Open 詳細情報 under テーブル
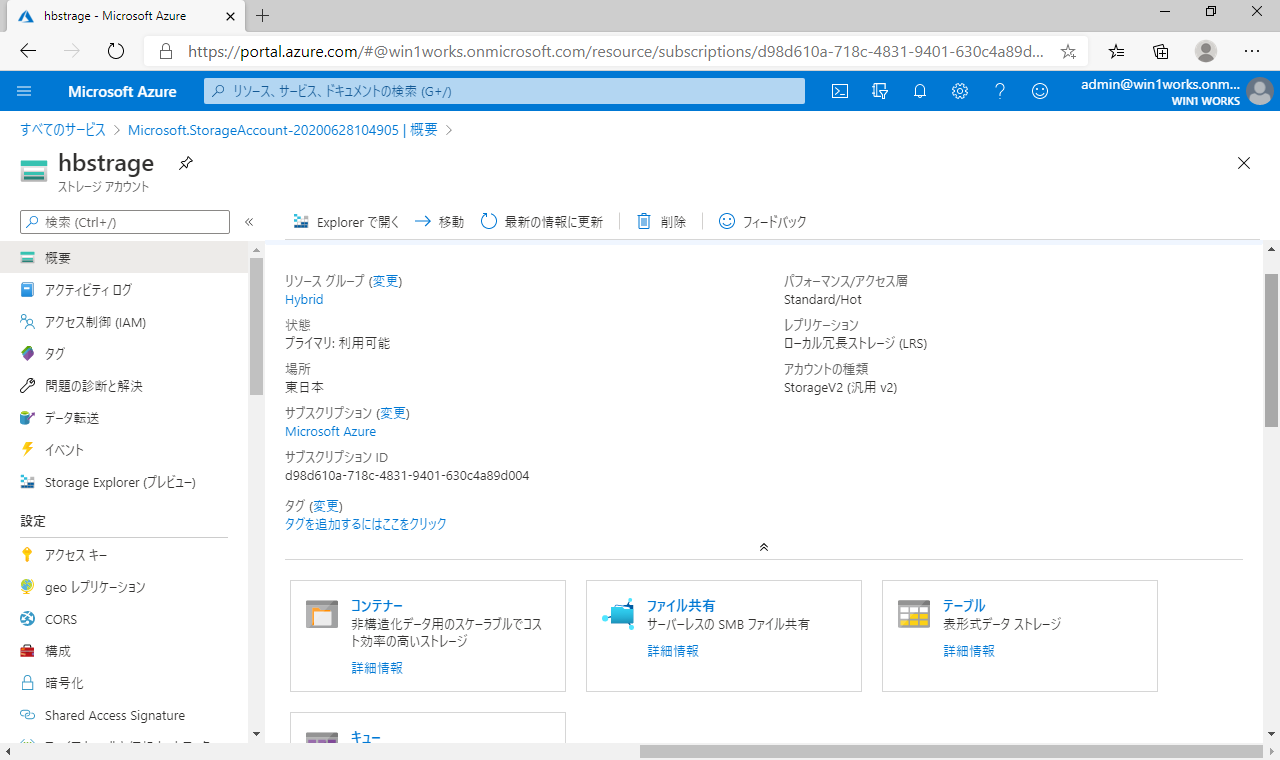This screenshot has width=1280, height=760. [x=969, y=651]
